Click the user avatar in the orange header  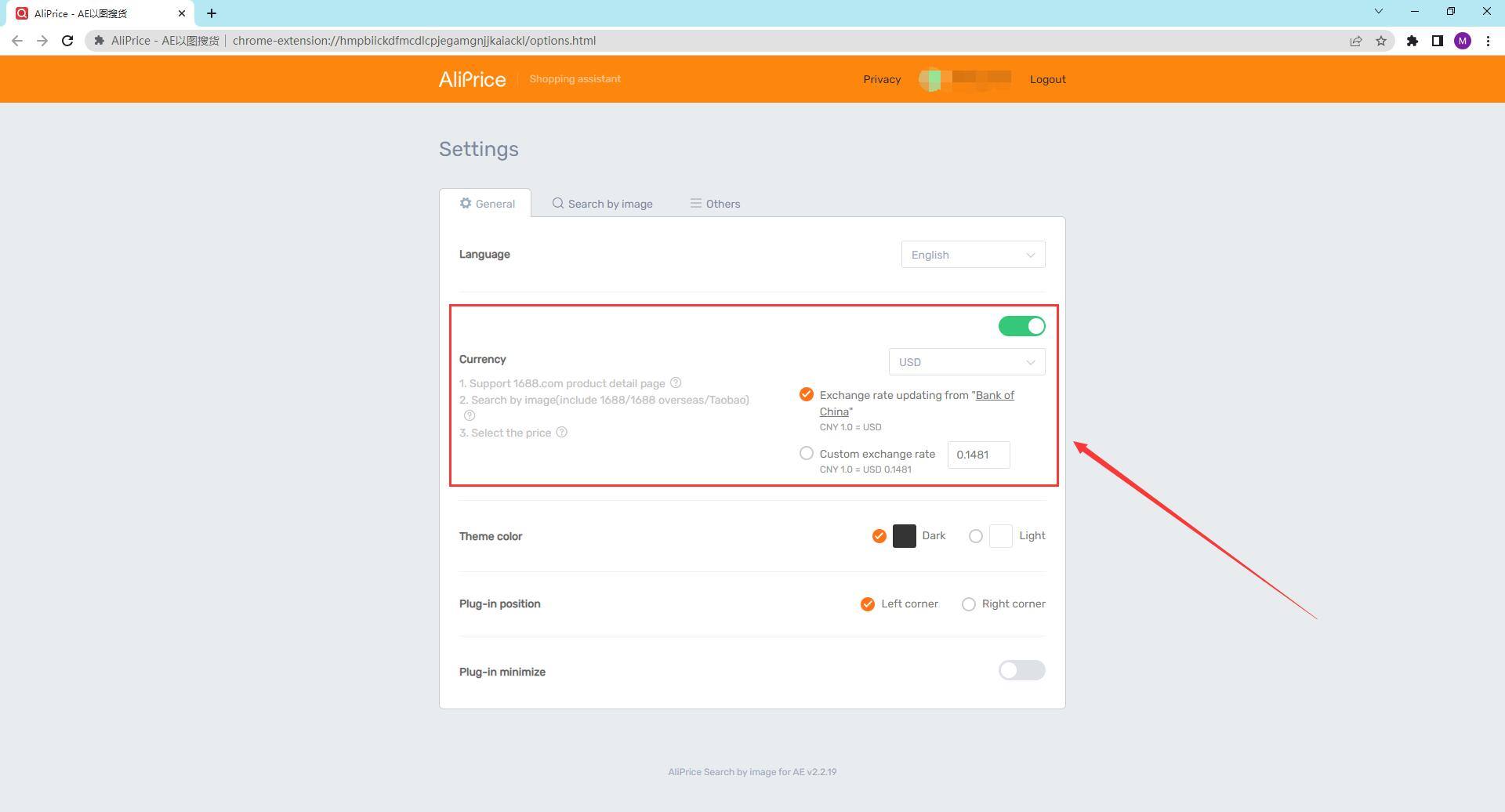(930, 79)
